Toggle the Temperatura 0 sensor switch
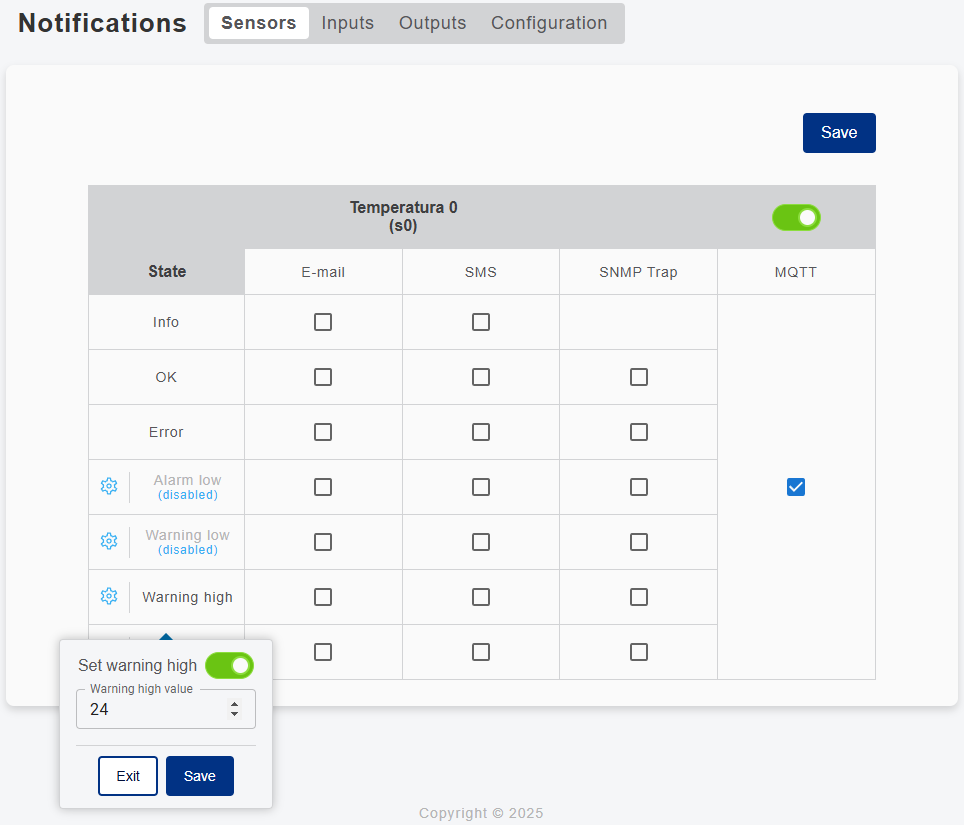The height and width of the screenshot is (825, 964). tap(796, 217)
